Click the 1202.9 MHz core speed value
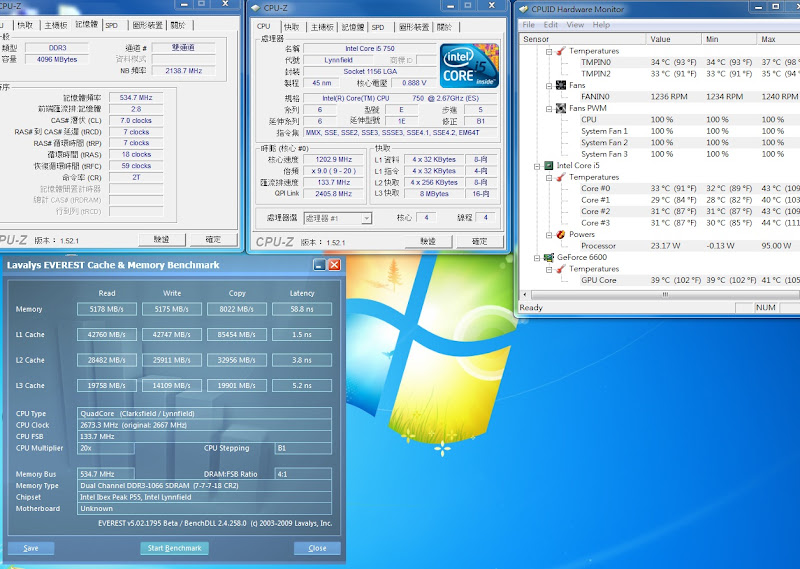The width and height of the screenshot is (800, 569). [334, 159]
